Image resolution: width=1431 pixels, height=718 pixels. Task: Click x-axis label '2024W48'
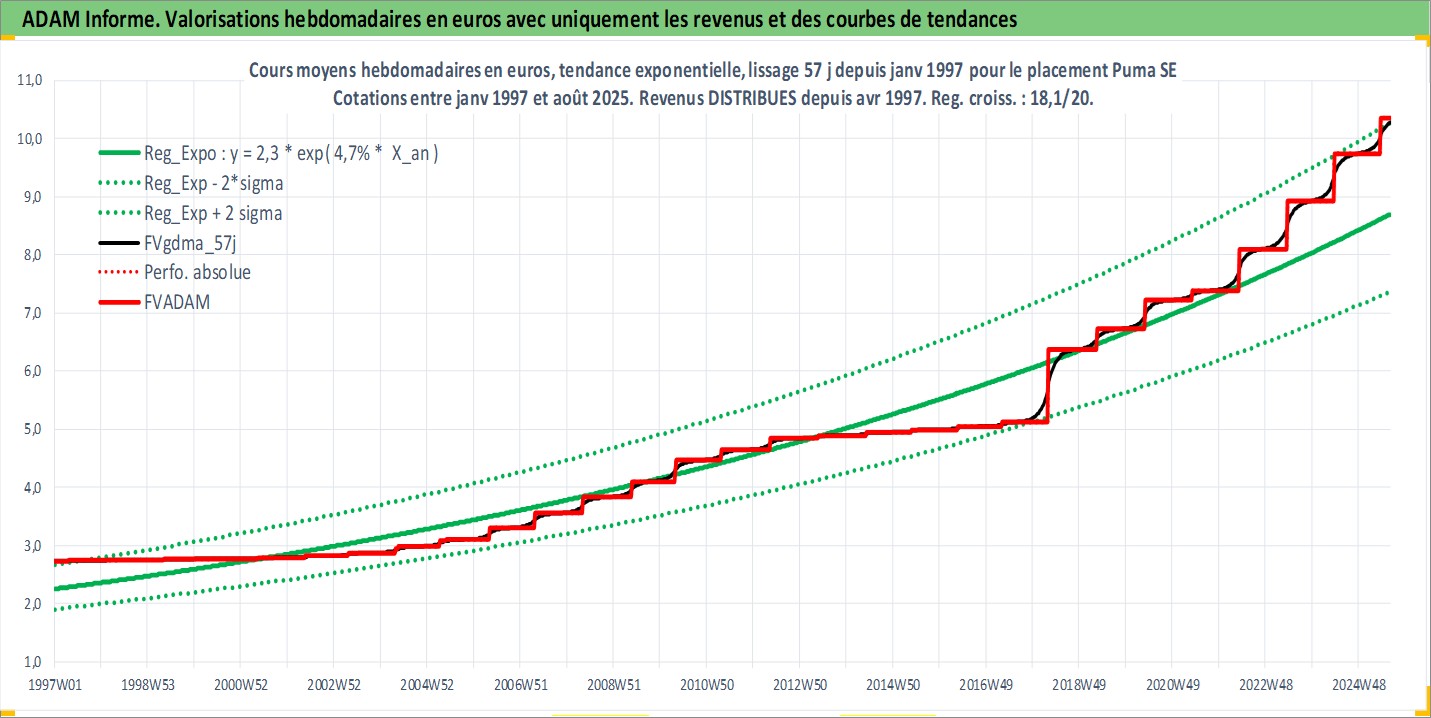[1358, 685]
